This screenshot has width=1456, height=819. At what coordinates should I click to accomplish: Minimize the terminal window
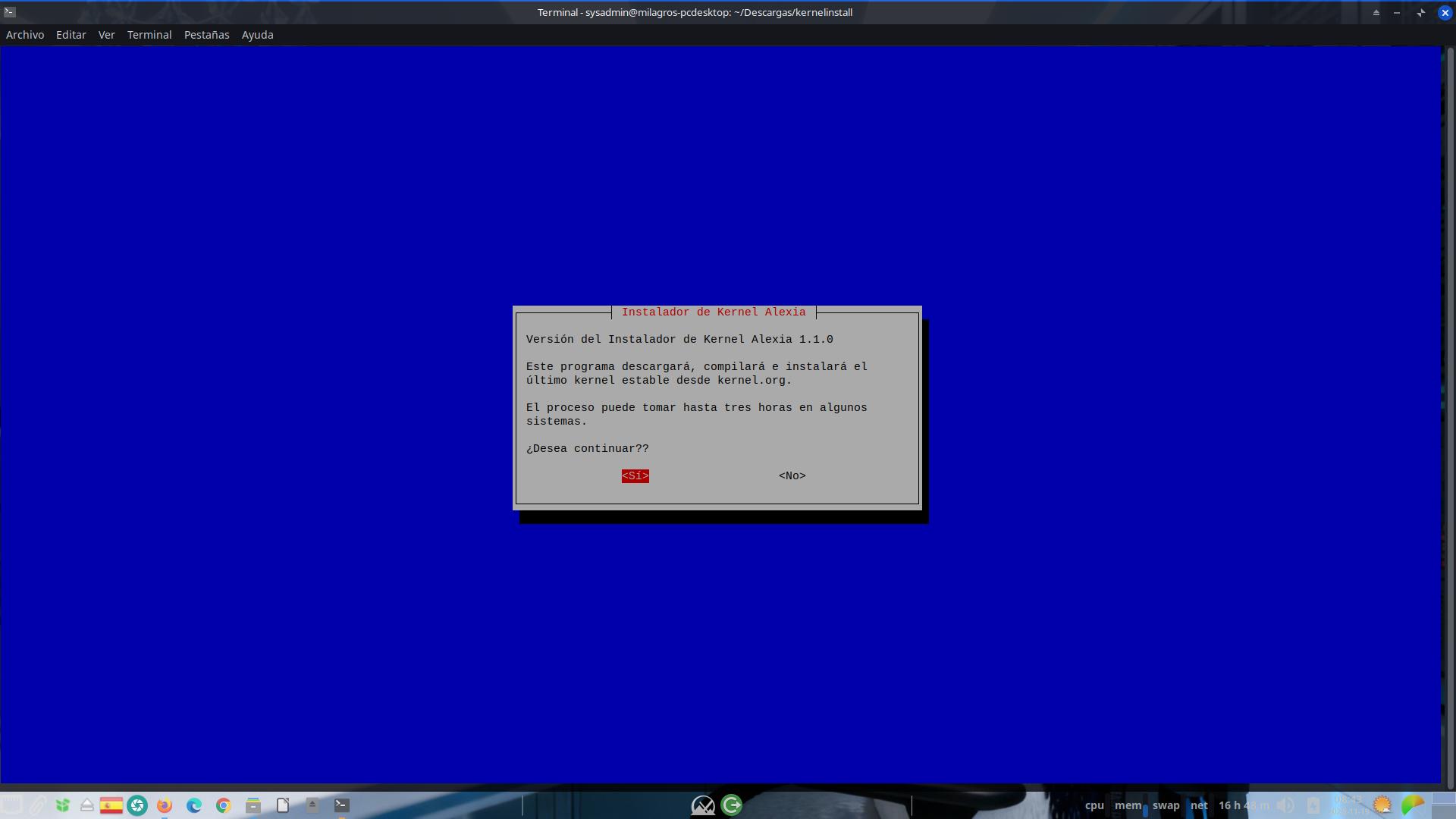pos(1397,12)
